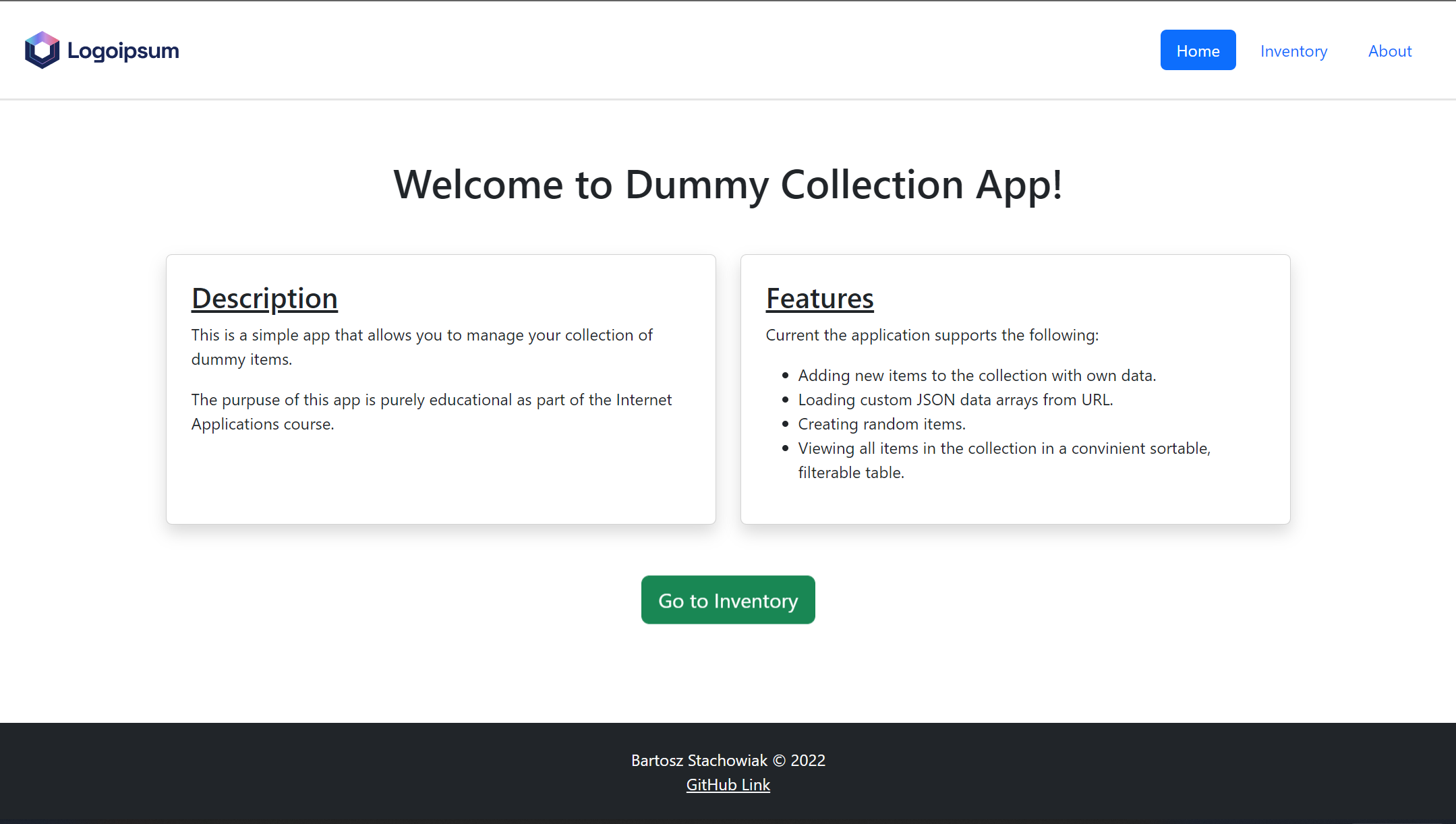The image size is (1456, 824).
Task: Navigate to the About page
Action: (1389, 51)
